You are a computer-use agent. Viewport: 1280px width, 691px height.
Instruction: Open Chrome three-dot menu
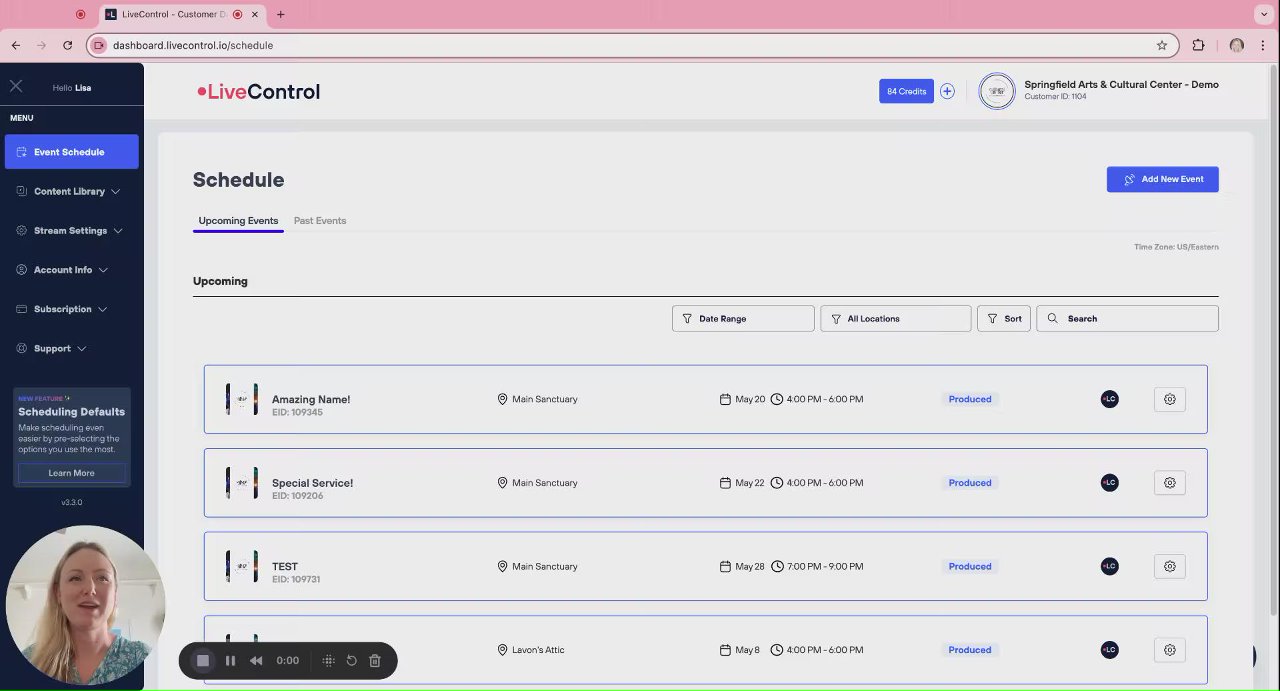tap(1265, 45)
